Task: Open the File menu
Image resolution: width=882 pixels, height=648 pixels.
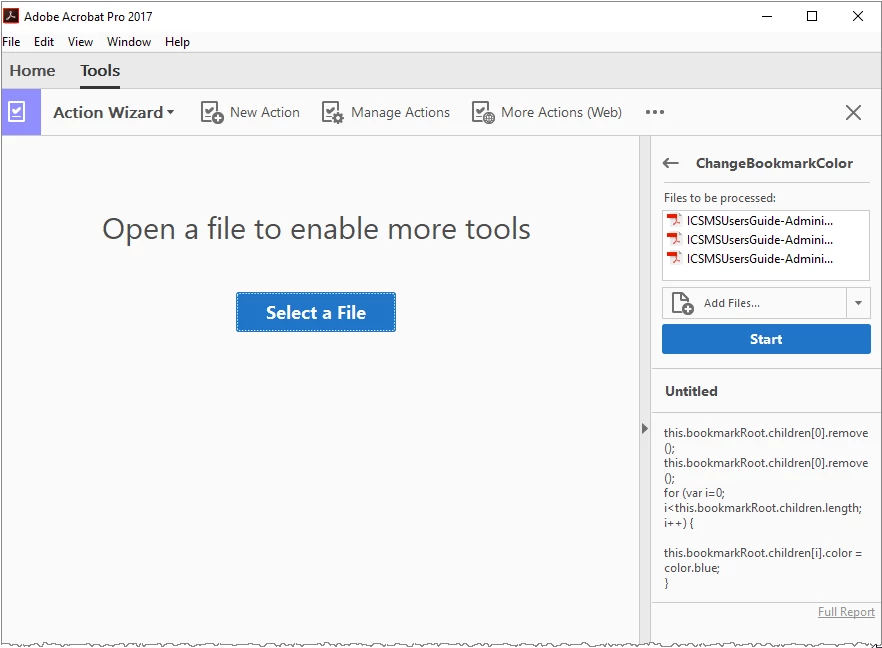Action: point(11,42)
